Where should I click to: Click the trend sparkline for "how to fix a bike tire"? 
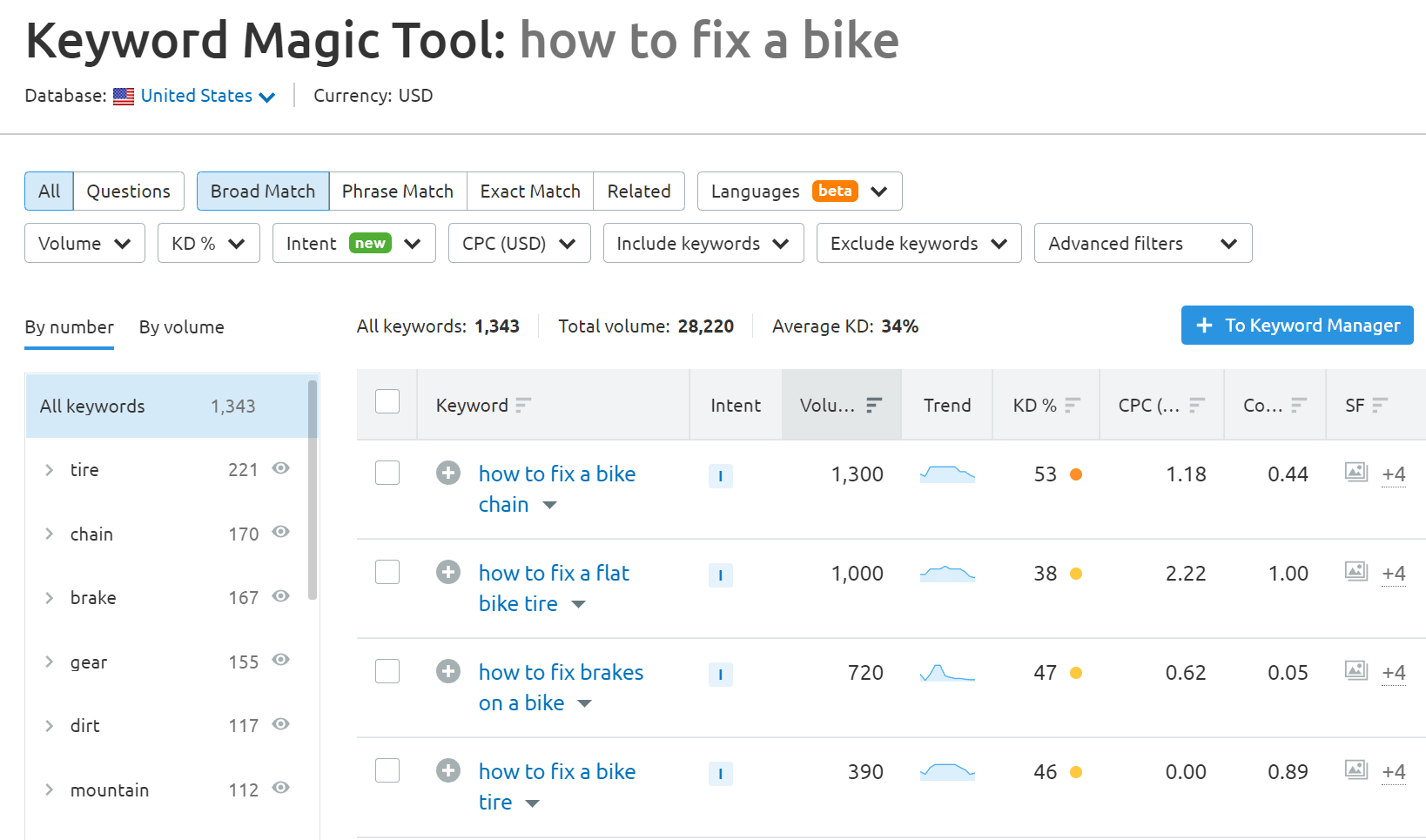946,771
